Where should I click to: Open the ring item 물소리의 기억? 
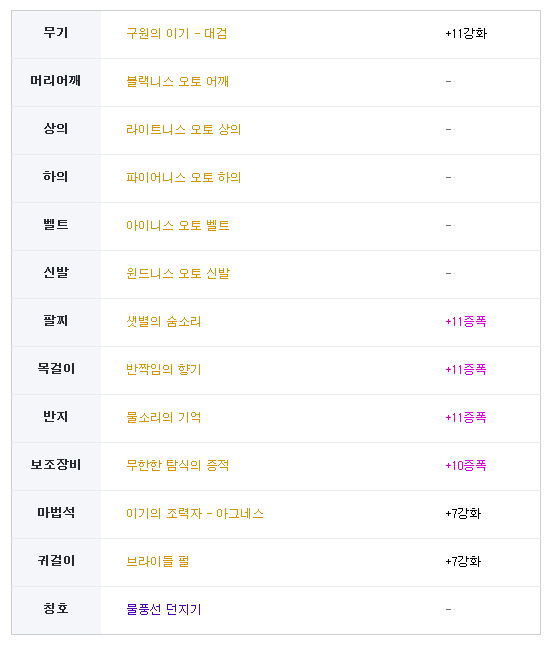point(164,418)
